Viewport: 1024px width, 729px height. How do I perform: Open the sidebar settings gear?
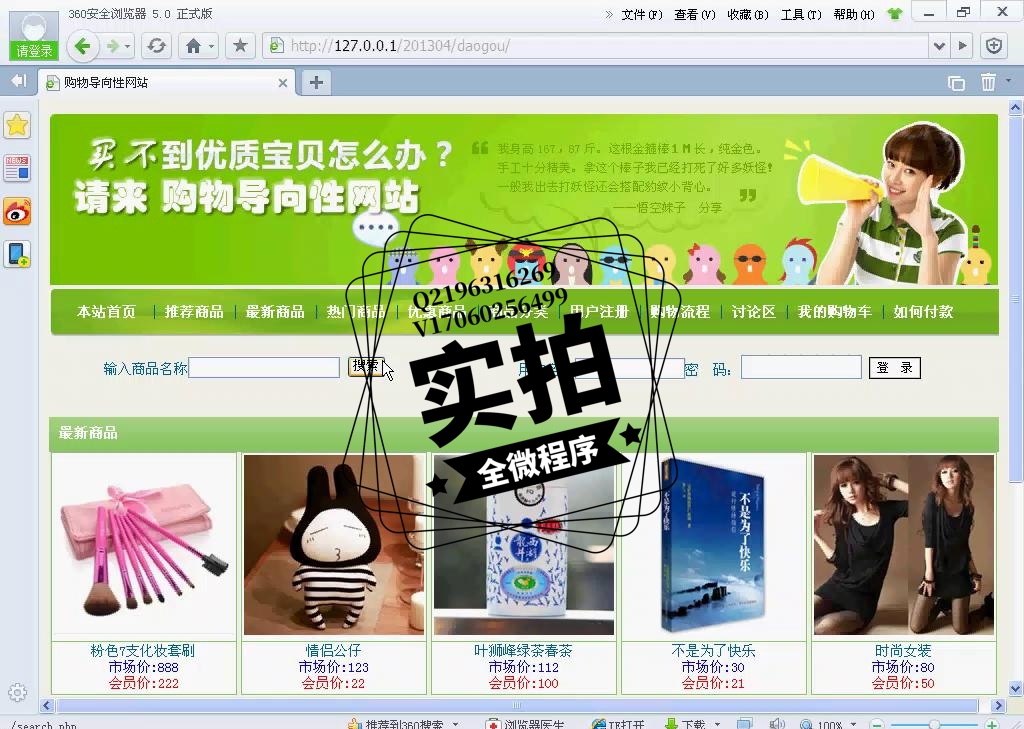18,692
